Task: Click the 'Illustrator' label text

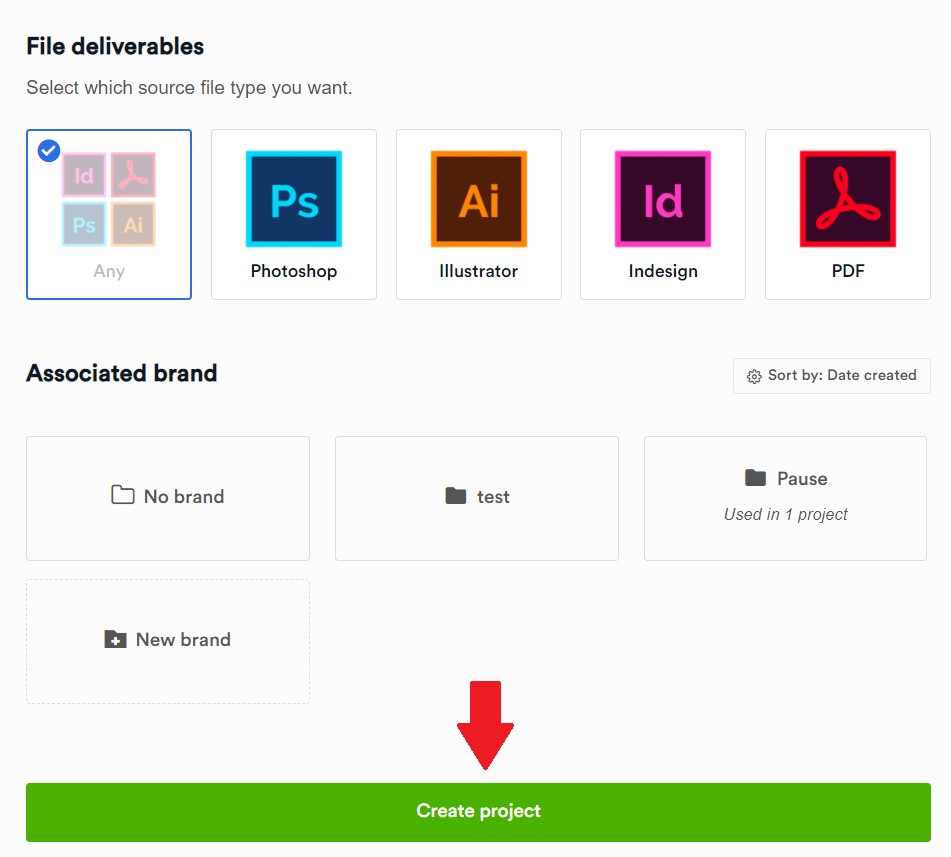Action: (479, 271)
